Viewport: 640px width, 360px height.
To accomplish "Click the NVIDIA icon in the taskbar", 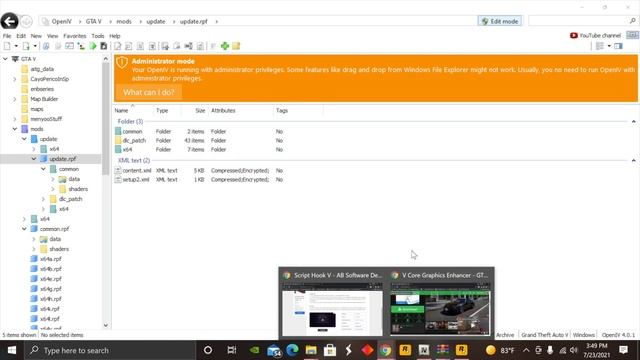I will pos(255,350).
